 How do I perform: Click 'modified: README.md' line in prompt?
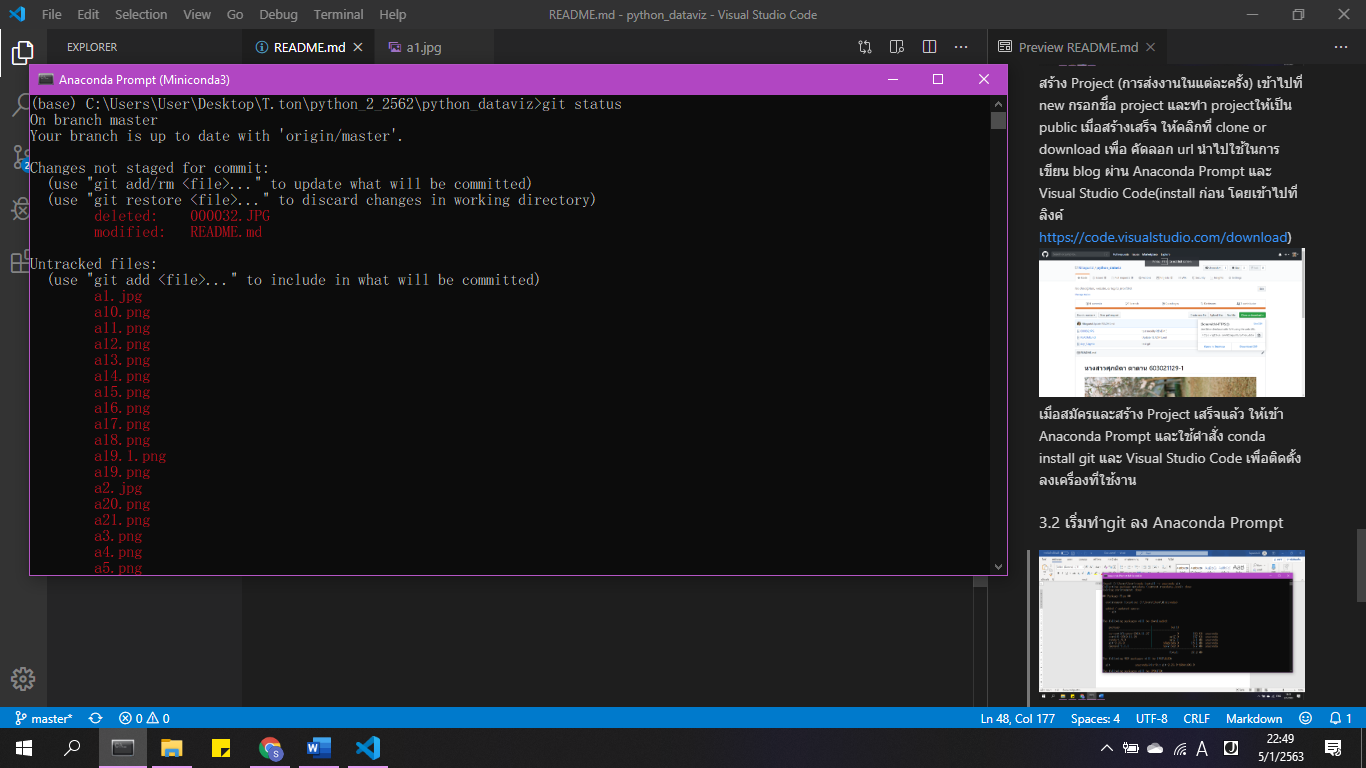[178, 232]
